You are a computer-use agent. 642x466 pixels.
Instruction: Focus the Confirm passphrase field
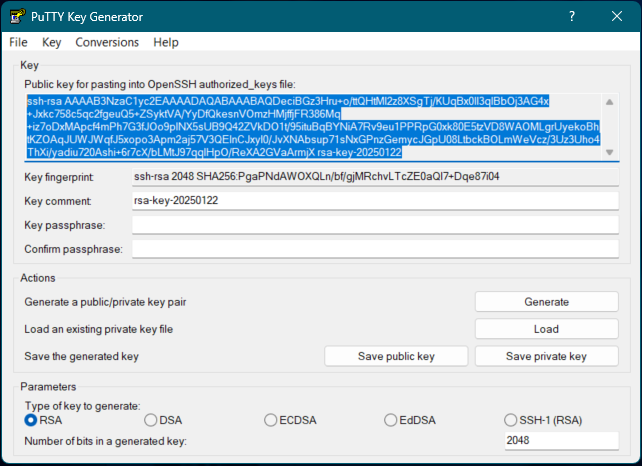click(x=375, y=249)
